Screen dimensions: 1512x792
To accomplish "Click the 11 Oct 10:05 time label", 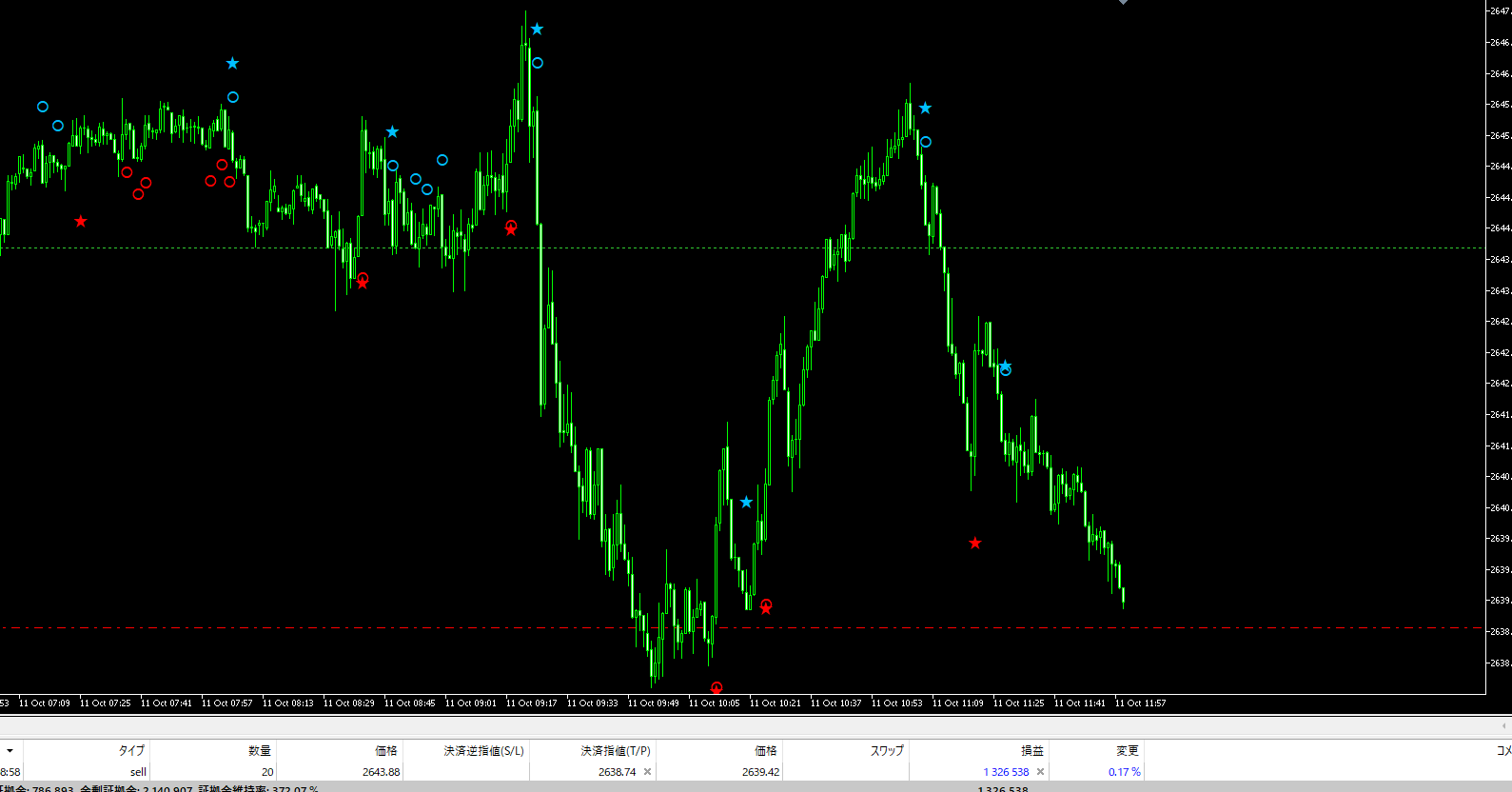I will pos(715,703).
